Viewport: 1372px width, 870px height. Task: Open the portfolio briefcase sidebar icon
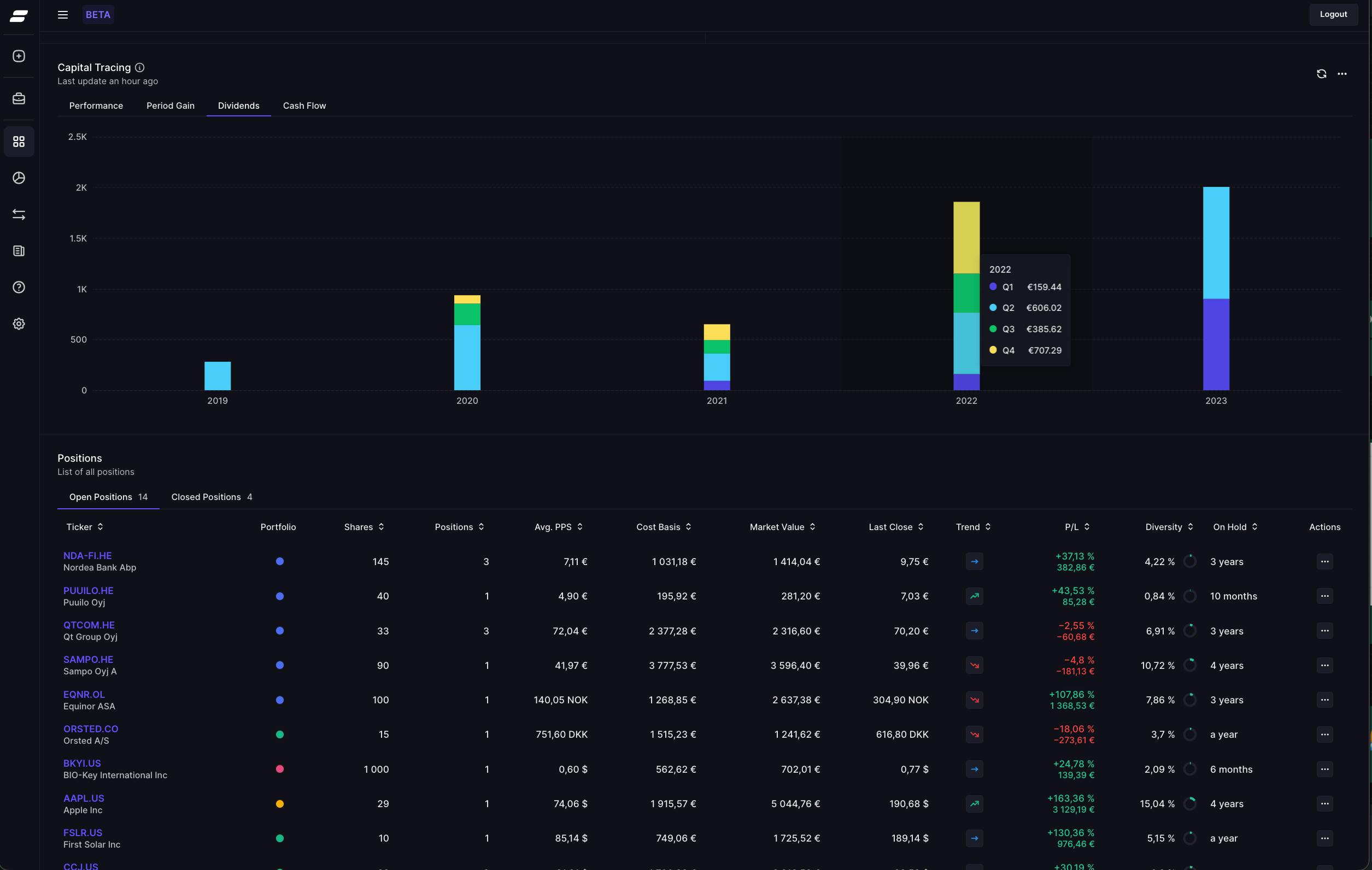point(19,98)
